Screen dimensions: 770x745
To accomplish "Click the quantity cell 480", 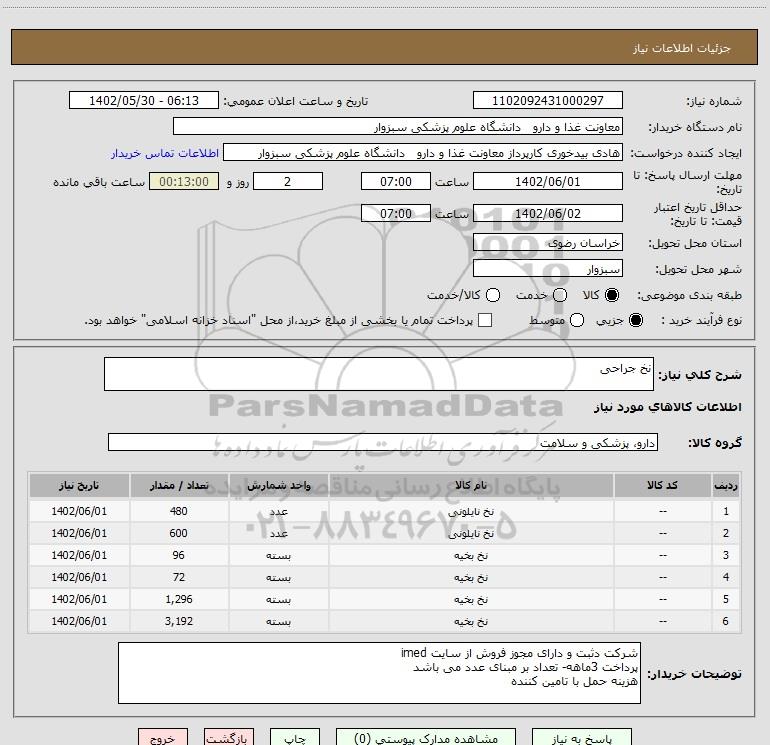I will [179, 511].
